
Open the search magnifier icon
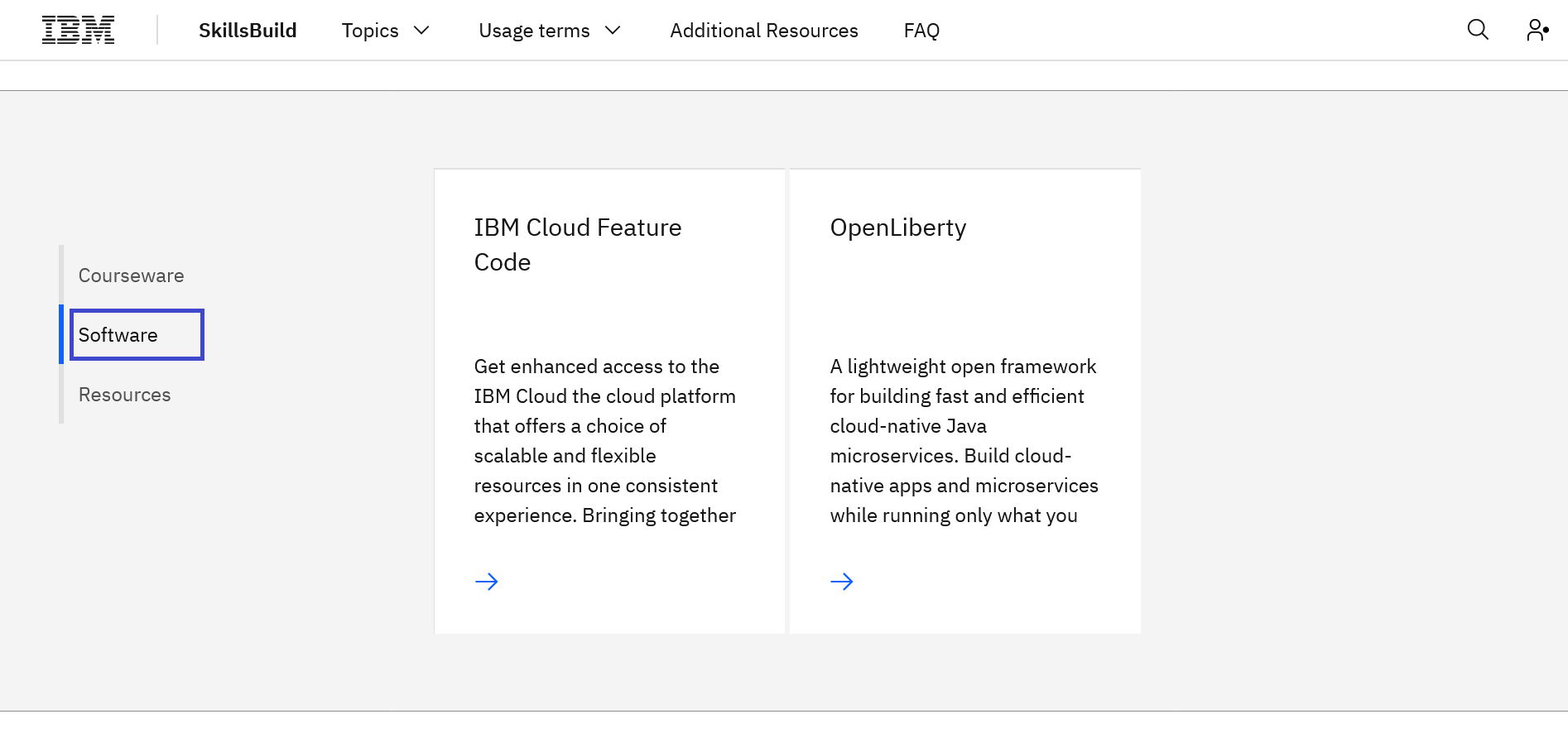[1478, 30]
